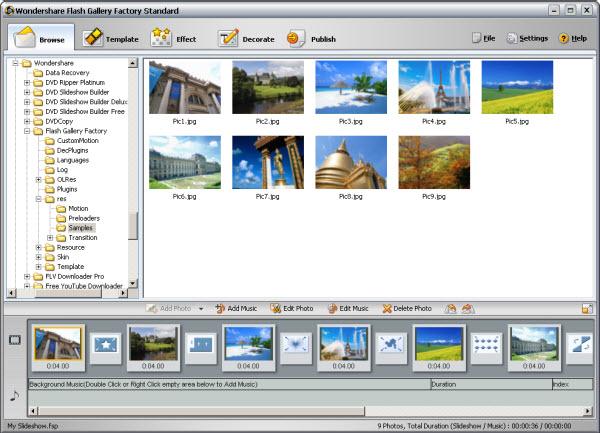
Task: Click the music note icon
Action: click(15, 396)
